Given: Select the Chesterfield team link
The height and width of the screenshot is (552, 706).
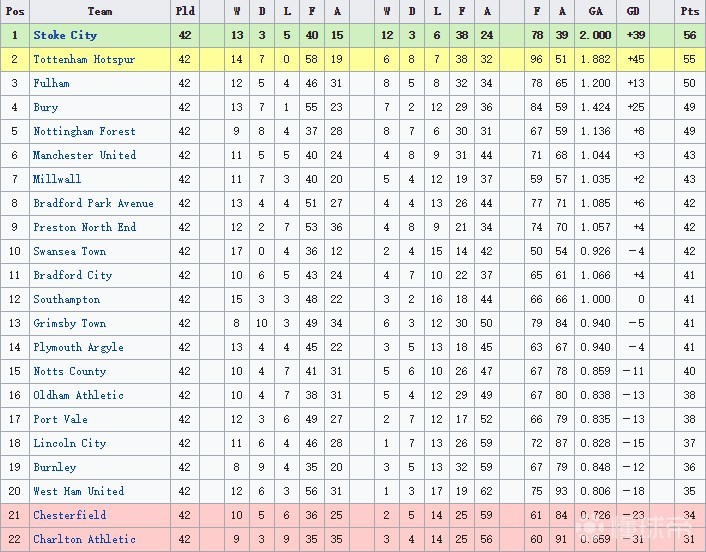Looking at the screenshot, I should [69, 515].
